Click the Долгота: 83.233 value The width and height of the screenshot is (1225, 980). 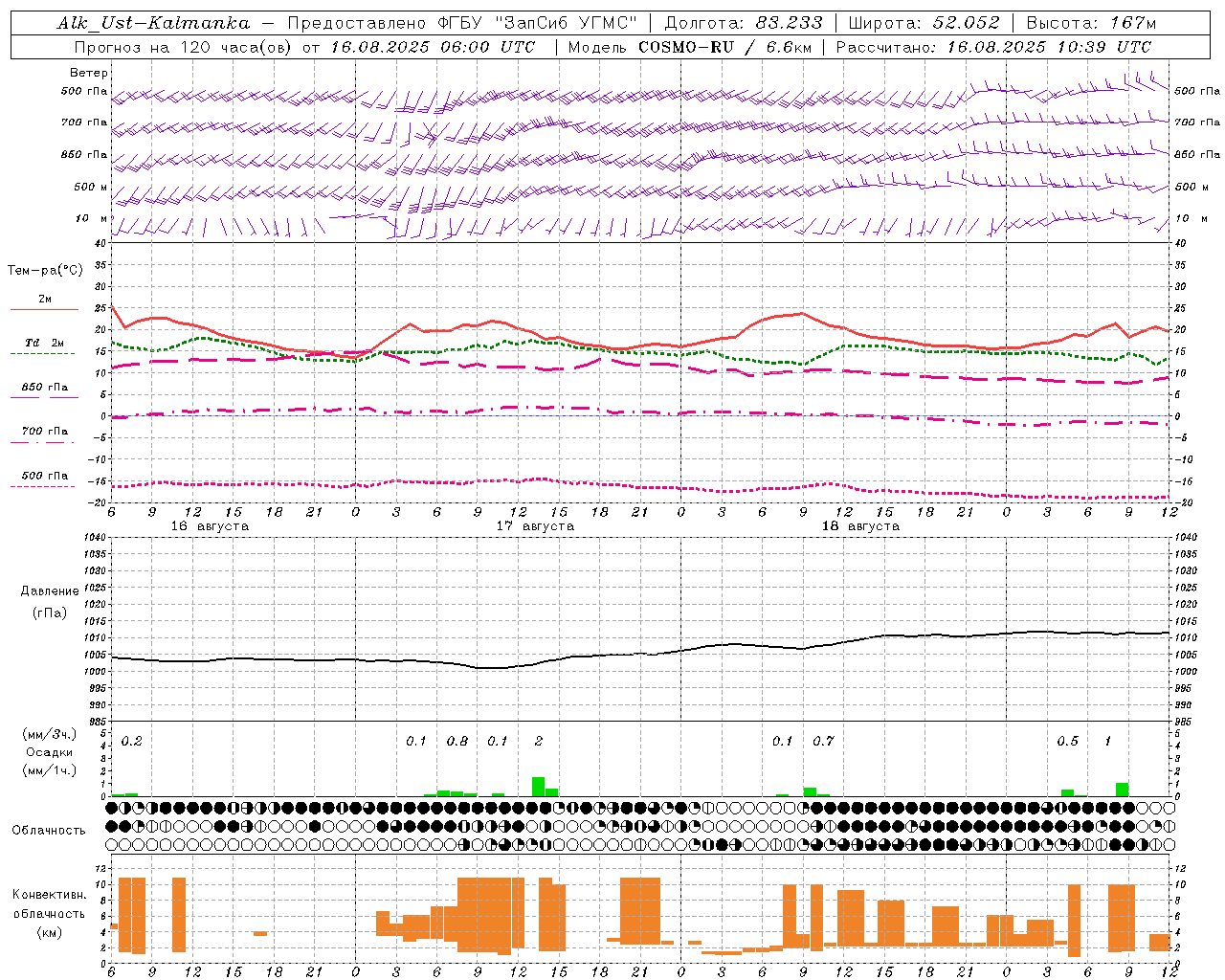[x=744, y=23]
